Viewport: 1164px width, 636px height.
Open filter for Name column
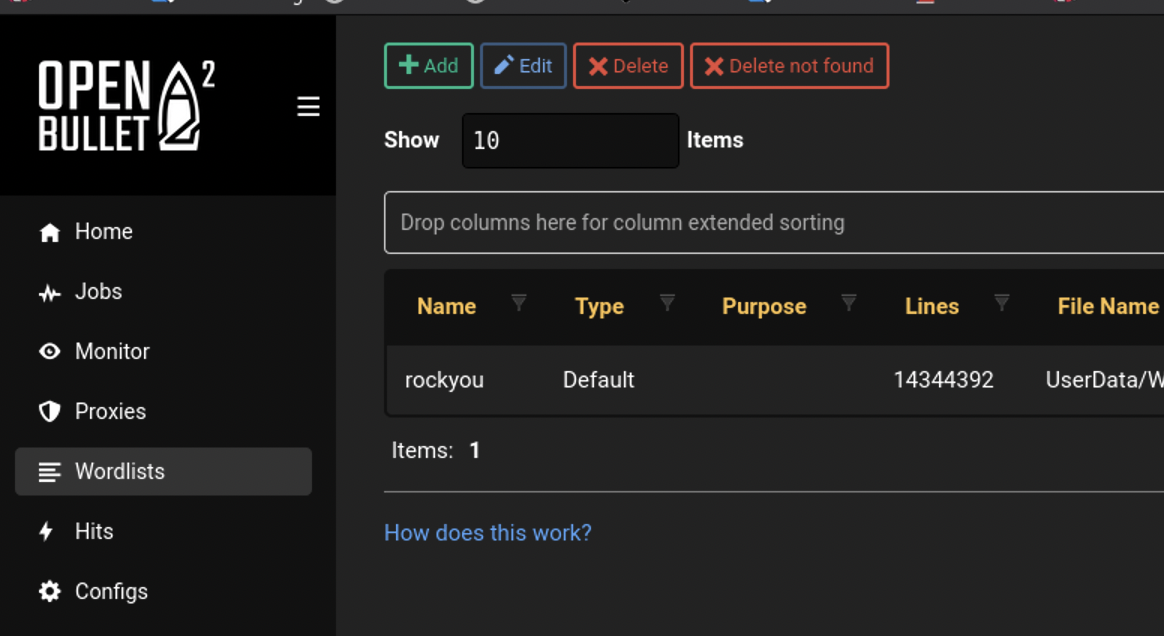(x=519, y=303)
